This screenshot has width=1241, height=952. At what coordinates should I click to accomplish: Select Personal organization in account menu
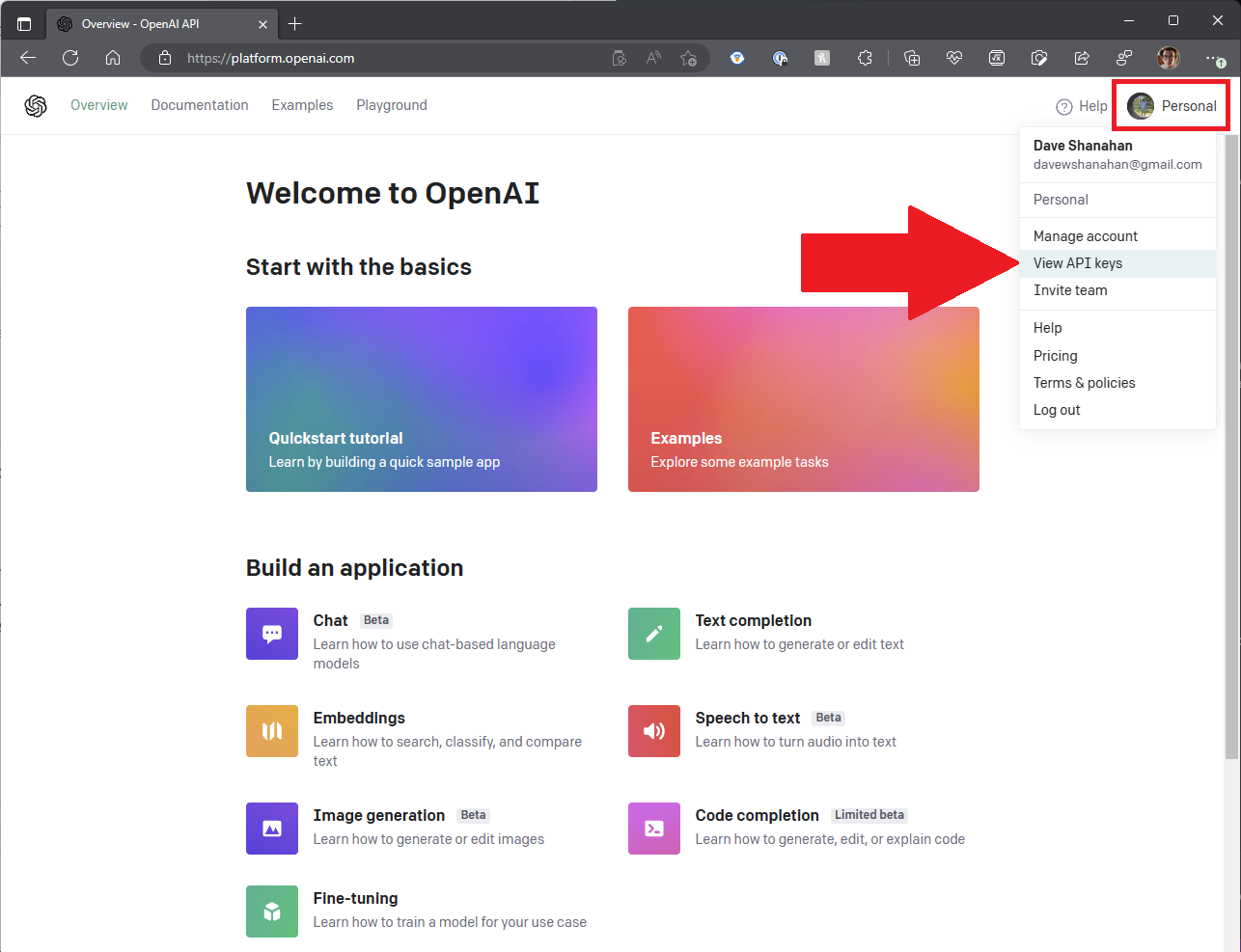point(1117,200)
